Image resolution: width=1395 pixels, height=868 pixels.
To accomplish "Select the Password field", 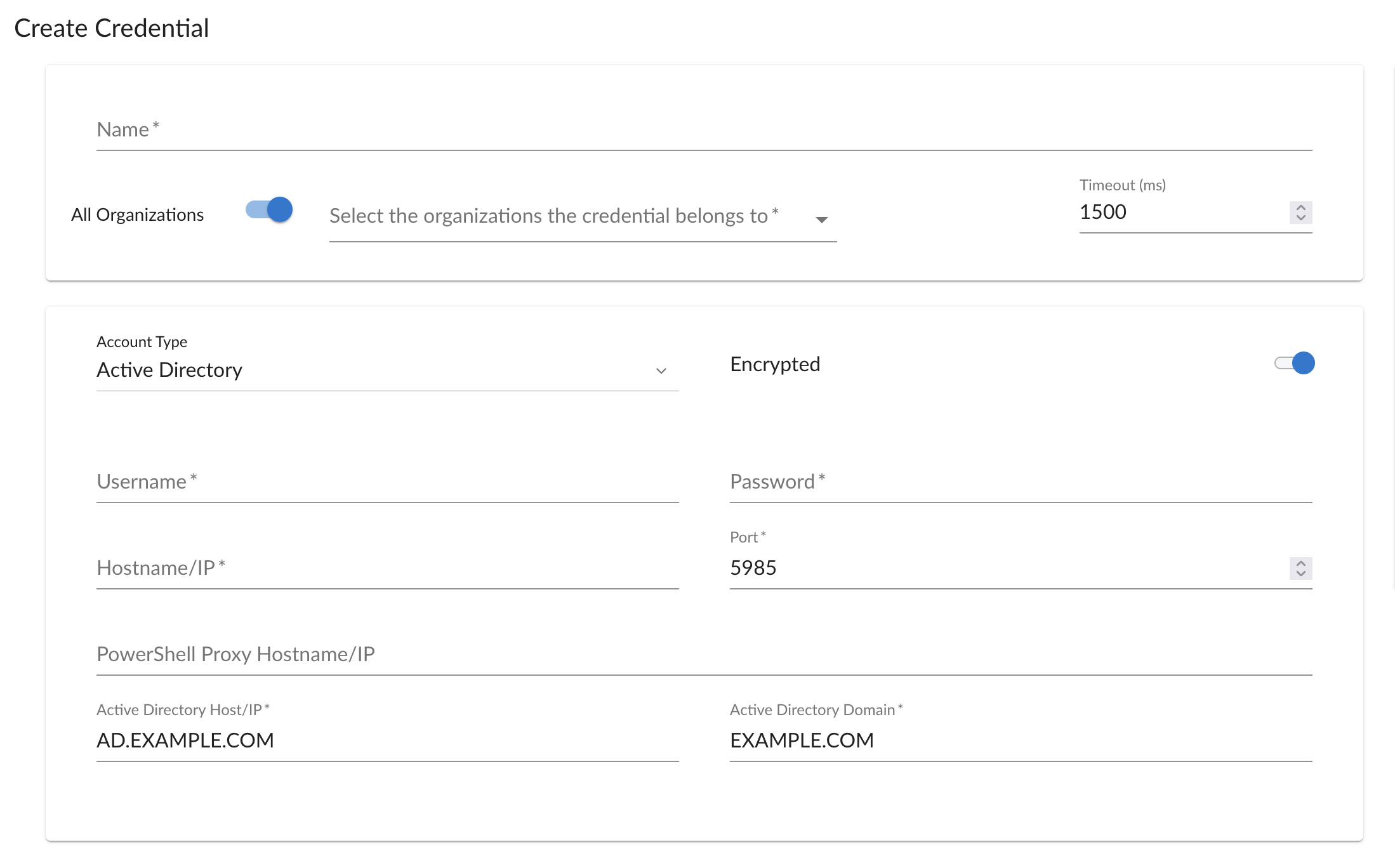I will click(x=1021, y=482).
